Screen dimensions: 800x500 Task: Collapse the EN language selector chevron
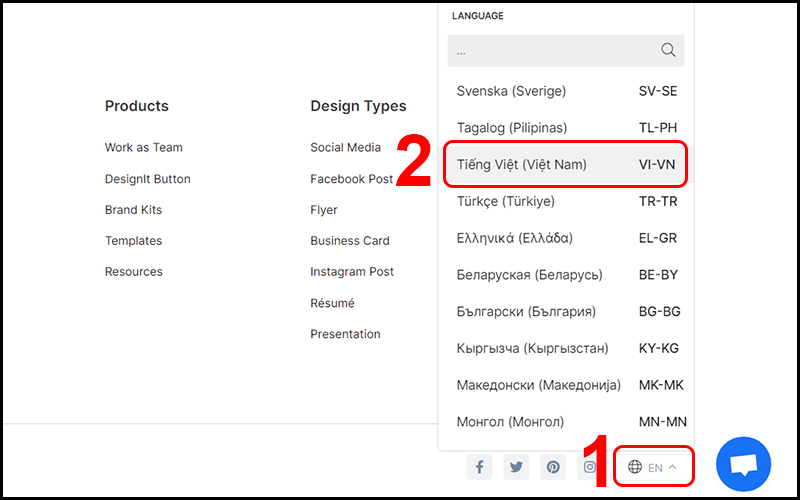672,467
